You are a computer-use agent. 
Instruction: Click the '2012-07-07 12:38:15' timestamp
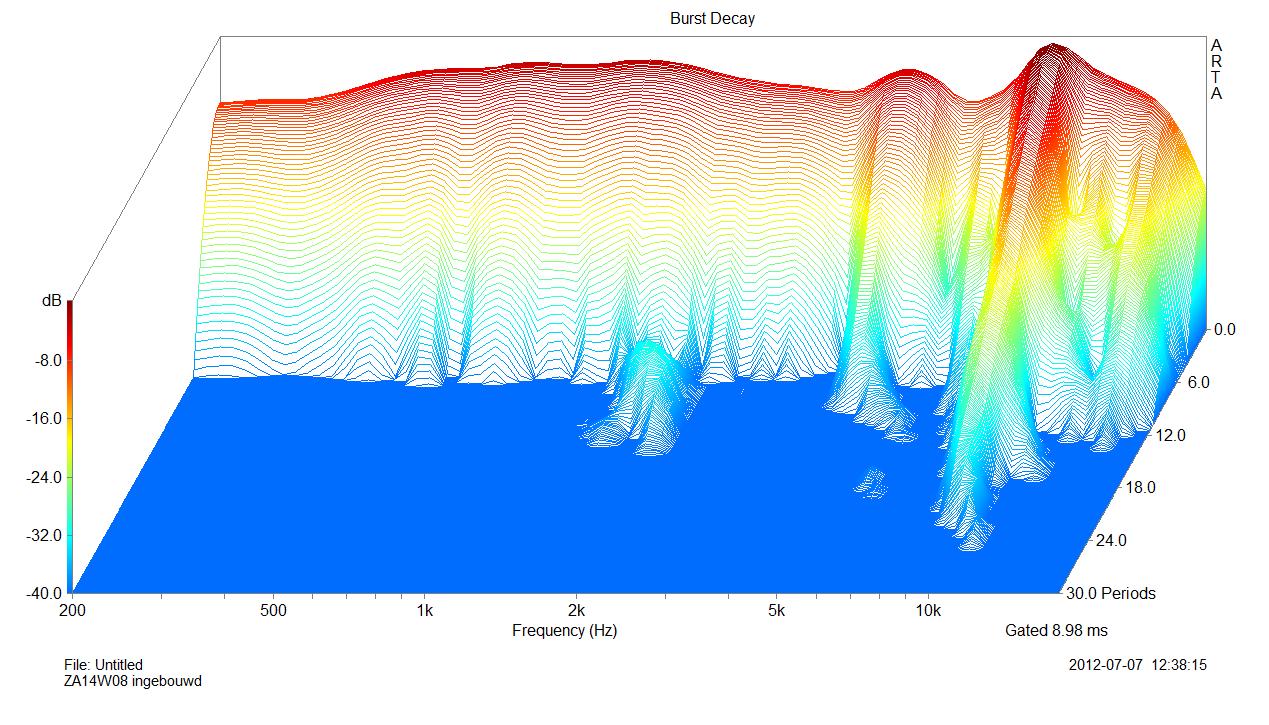pyautogui.click(x=1137, y=664)
